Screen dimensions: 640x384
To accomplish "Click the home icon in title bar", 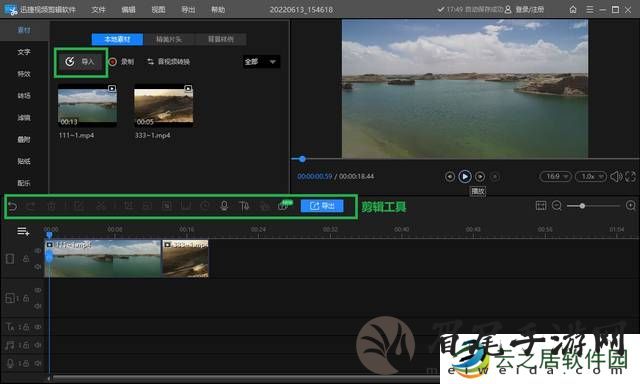I will pos(573,9).
